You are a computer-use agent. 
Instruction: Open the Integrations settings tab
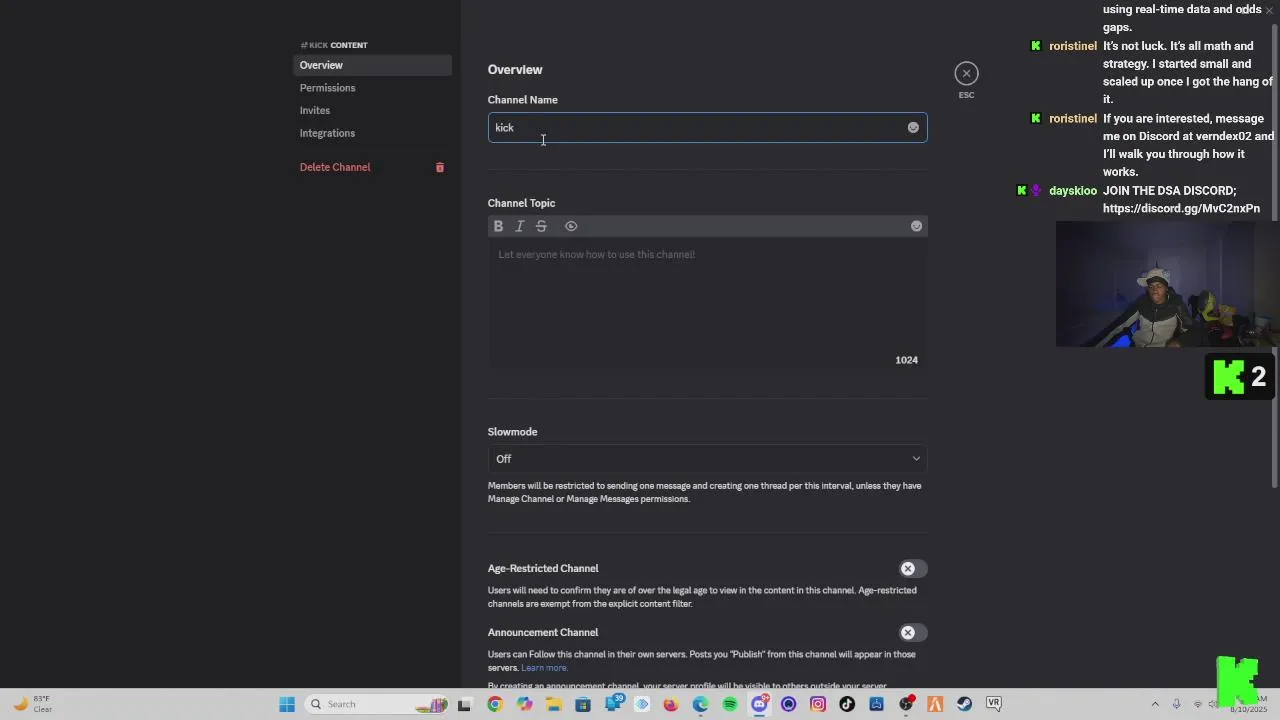point(372,133)
